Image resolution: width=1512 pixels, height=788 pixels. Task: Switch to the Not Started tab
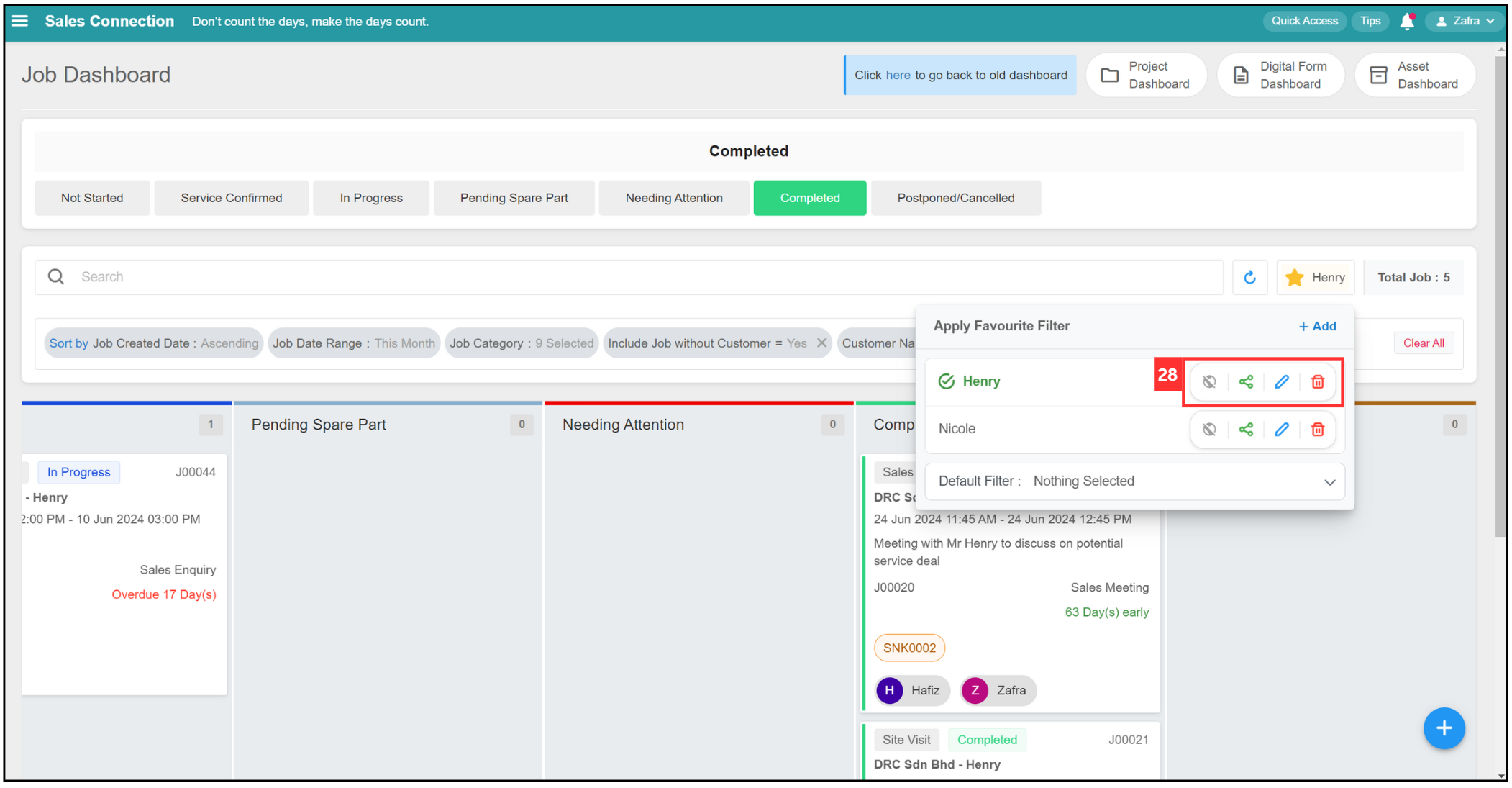[92, 198]
